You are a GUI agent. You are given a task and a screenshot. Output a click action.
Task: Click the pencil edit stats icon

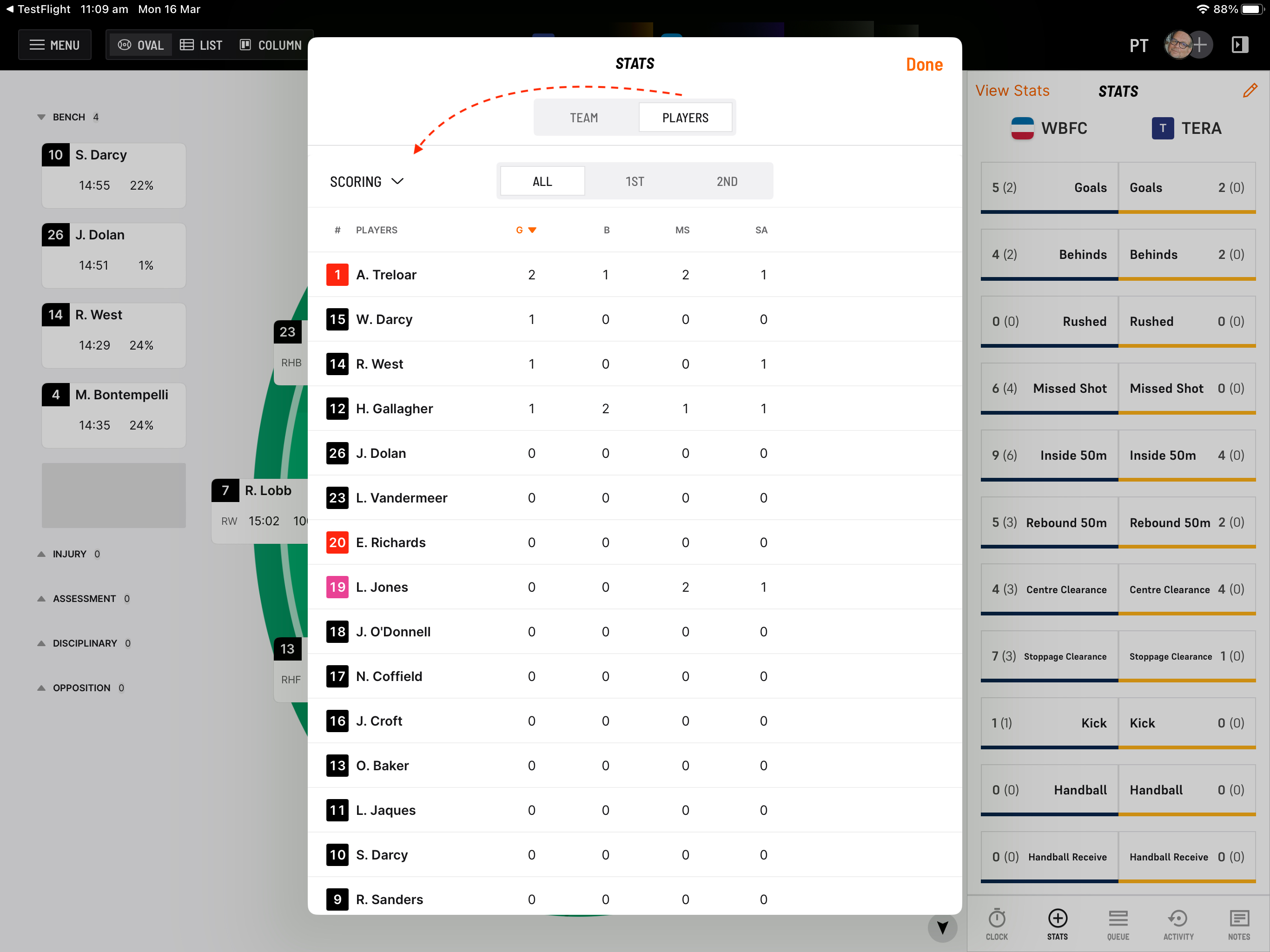coord(1250,91)
